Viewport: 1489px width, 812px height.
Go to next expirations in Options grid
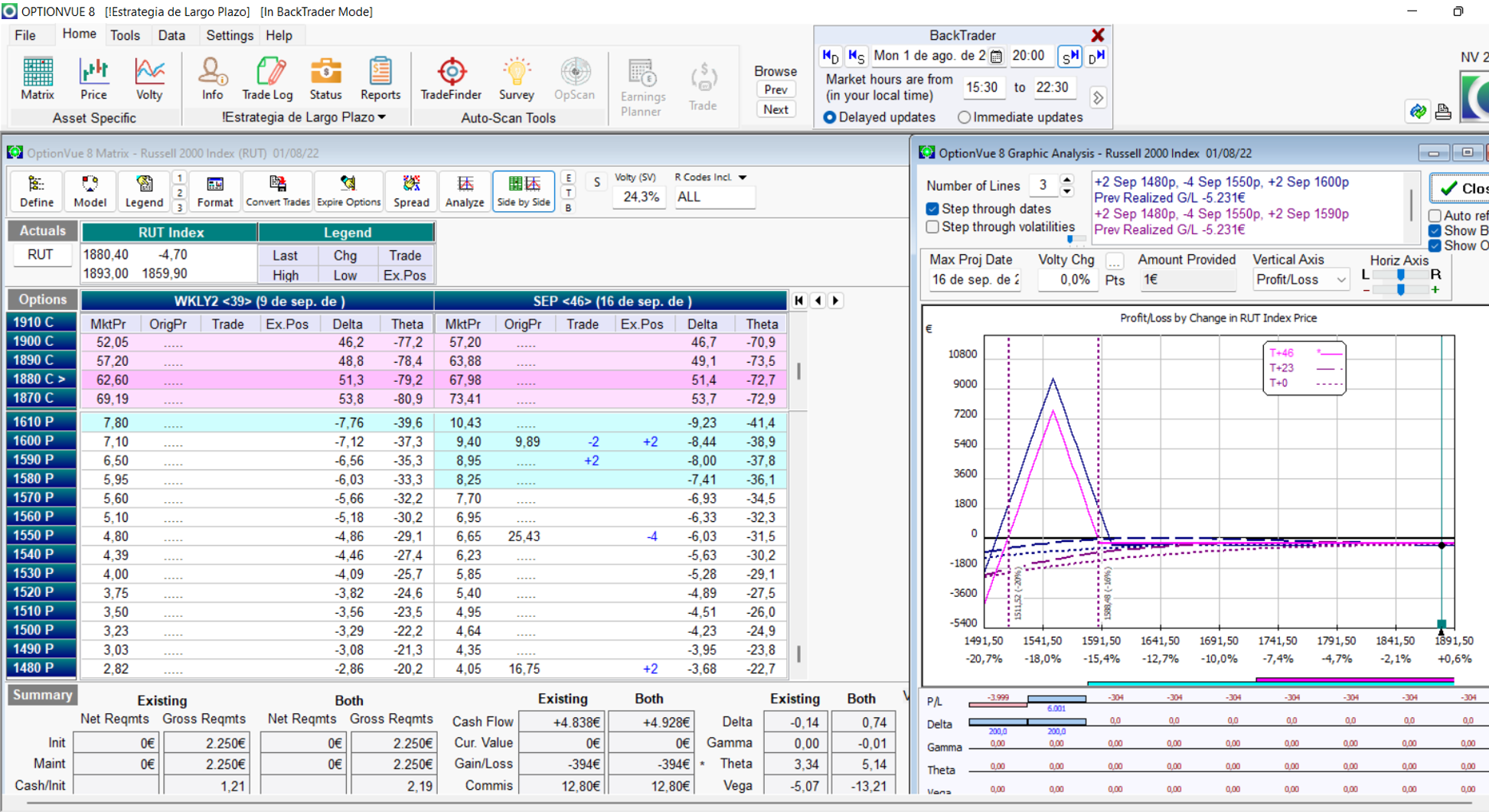(836, 301)
